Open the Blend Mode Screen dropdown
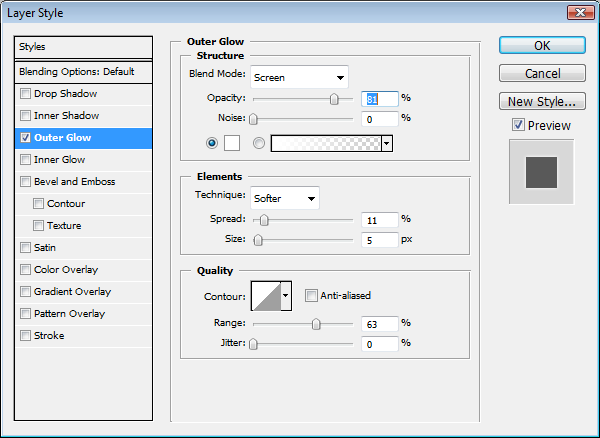Screen dimensions: 600x438 pos(299,78)
